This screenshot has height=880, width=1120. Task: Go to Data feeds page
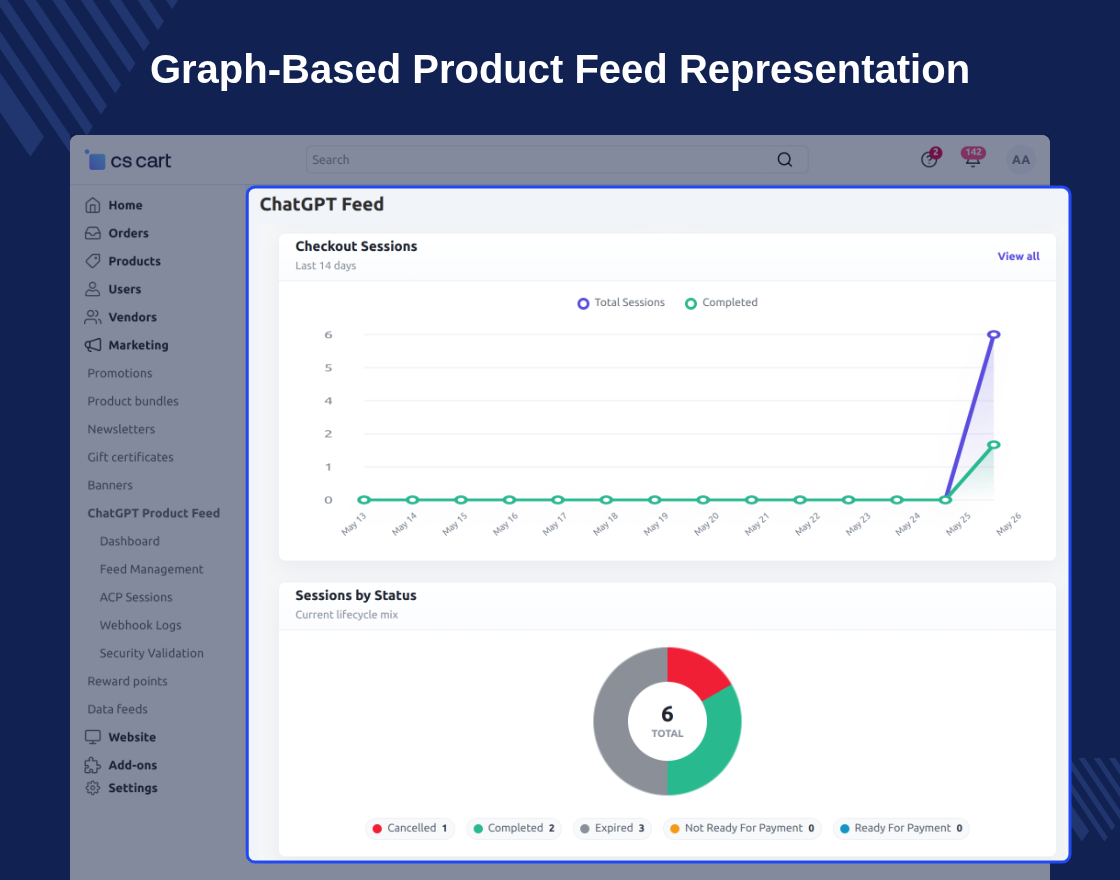tap(118, 709)
